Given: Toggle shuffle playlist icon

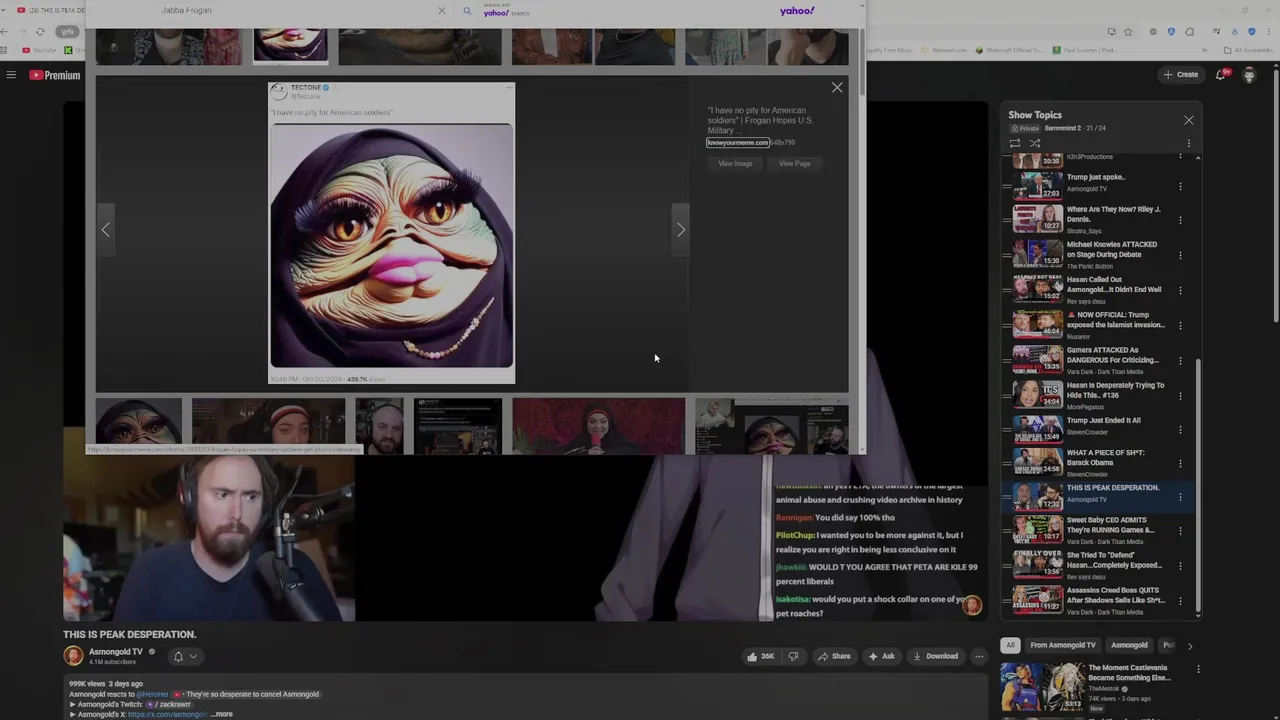Looking at the screenshot, I should click(1035, 143).
